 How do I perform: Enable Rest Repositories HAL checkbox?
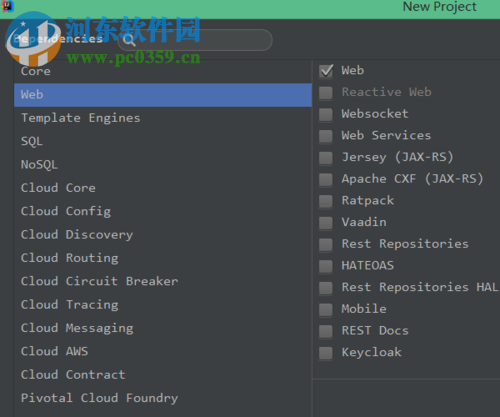326,288
